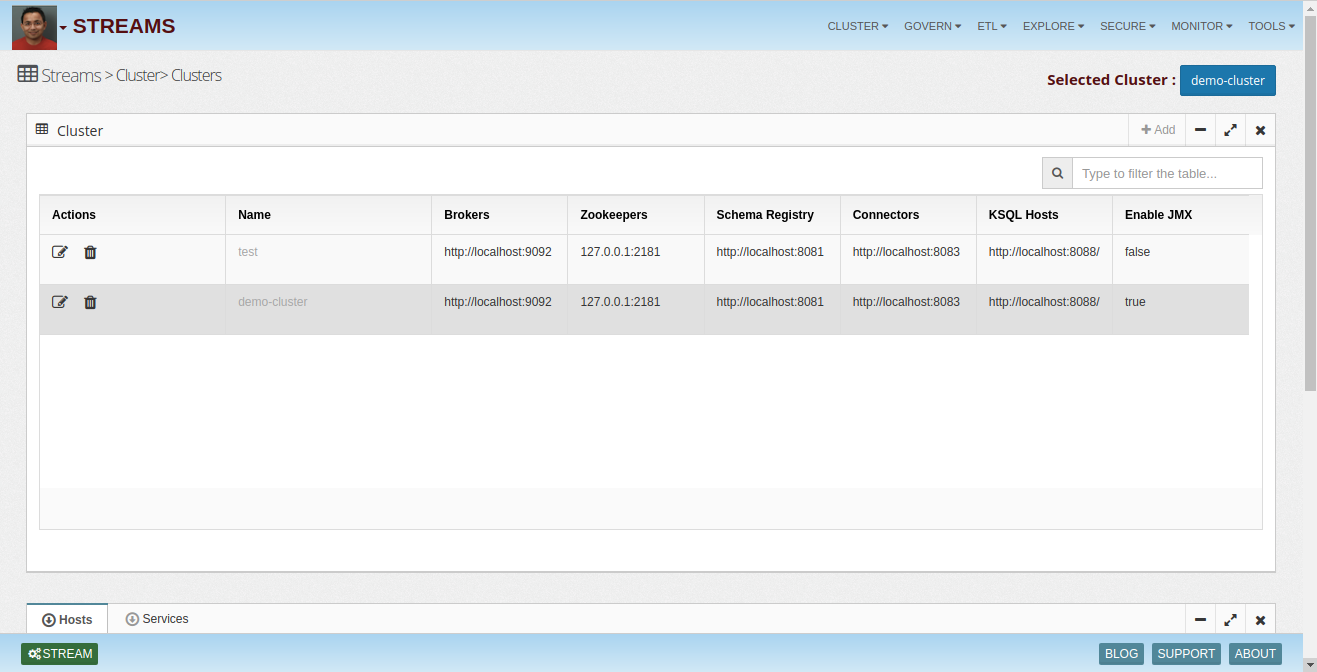Click the table filter input field
Image resolution: width=1317 pixels, height=672 pixels.
[1166, 173]
